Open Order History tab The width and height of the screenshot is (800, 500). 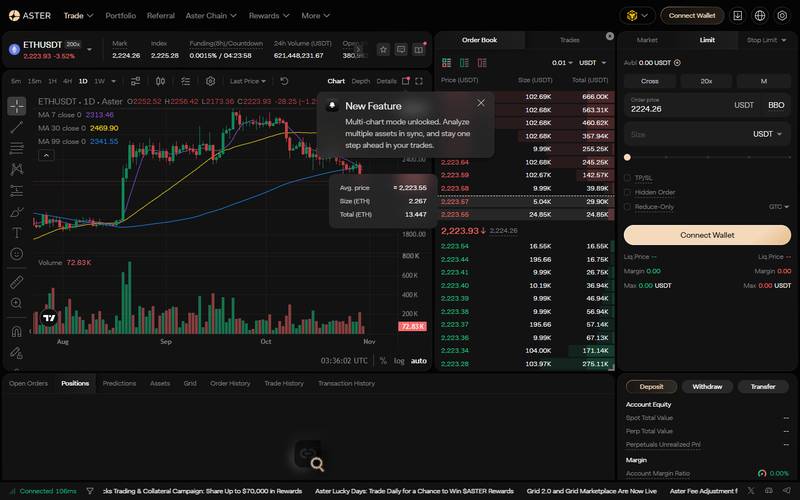coord(230,383)
